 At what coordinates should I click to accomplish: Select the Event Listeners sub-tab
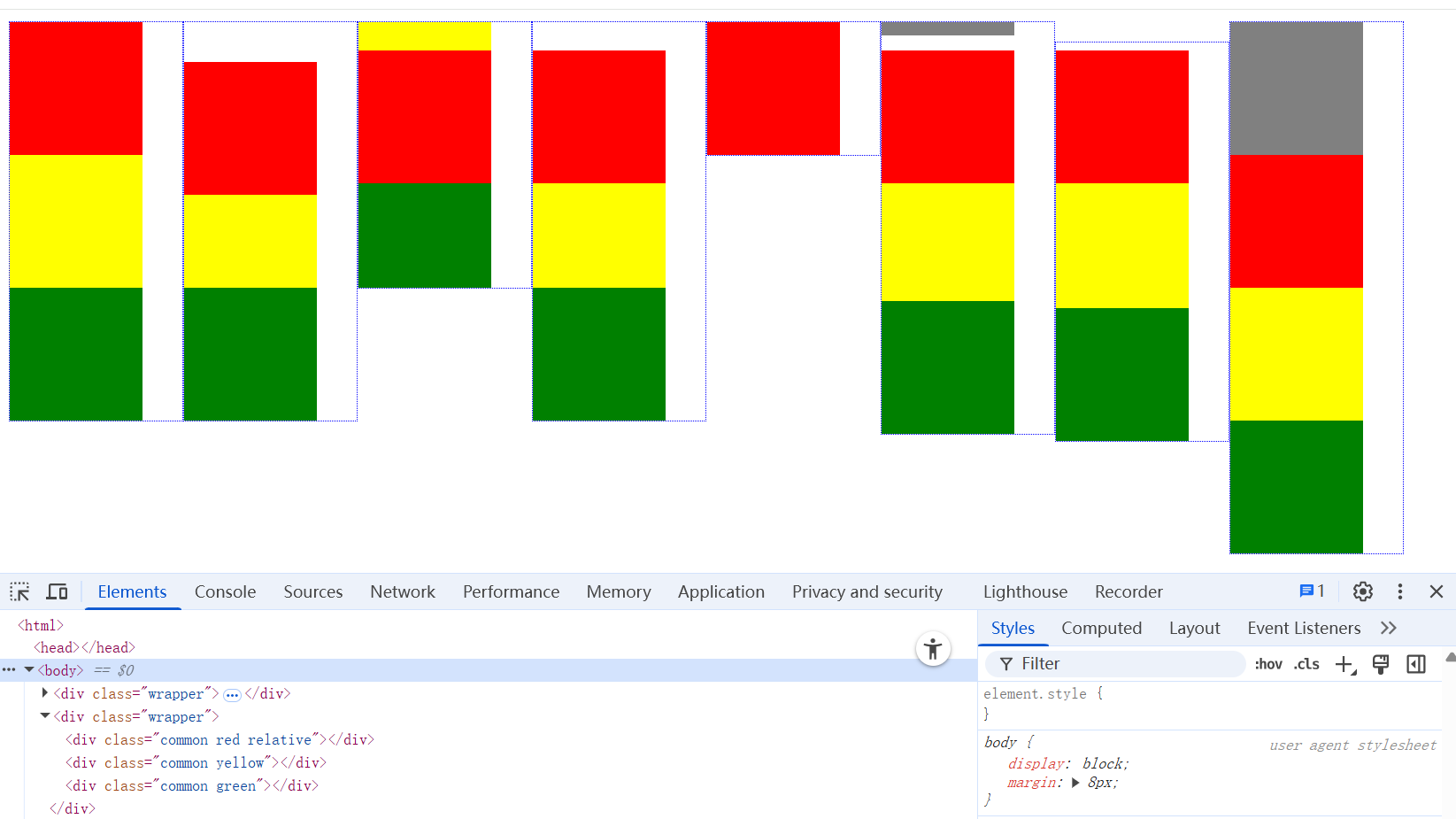(1304, 628)
